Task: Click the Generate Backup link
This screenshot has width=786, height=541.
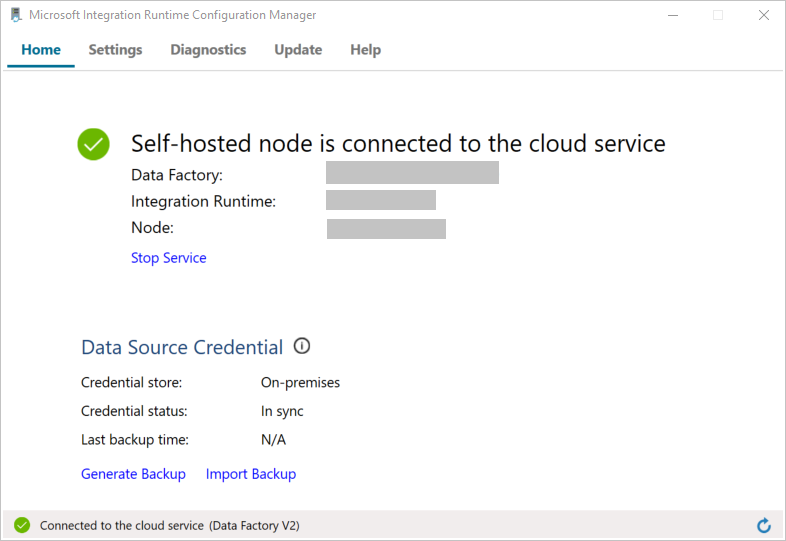Action: tap(133, 474)
